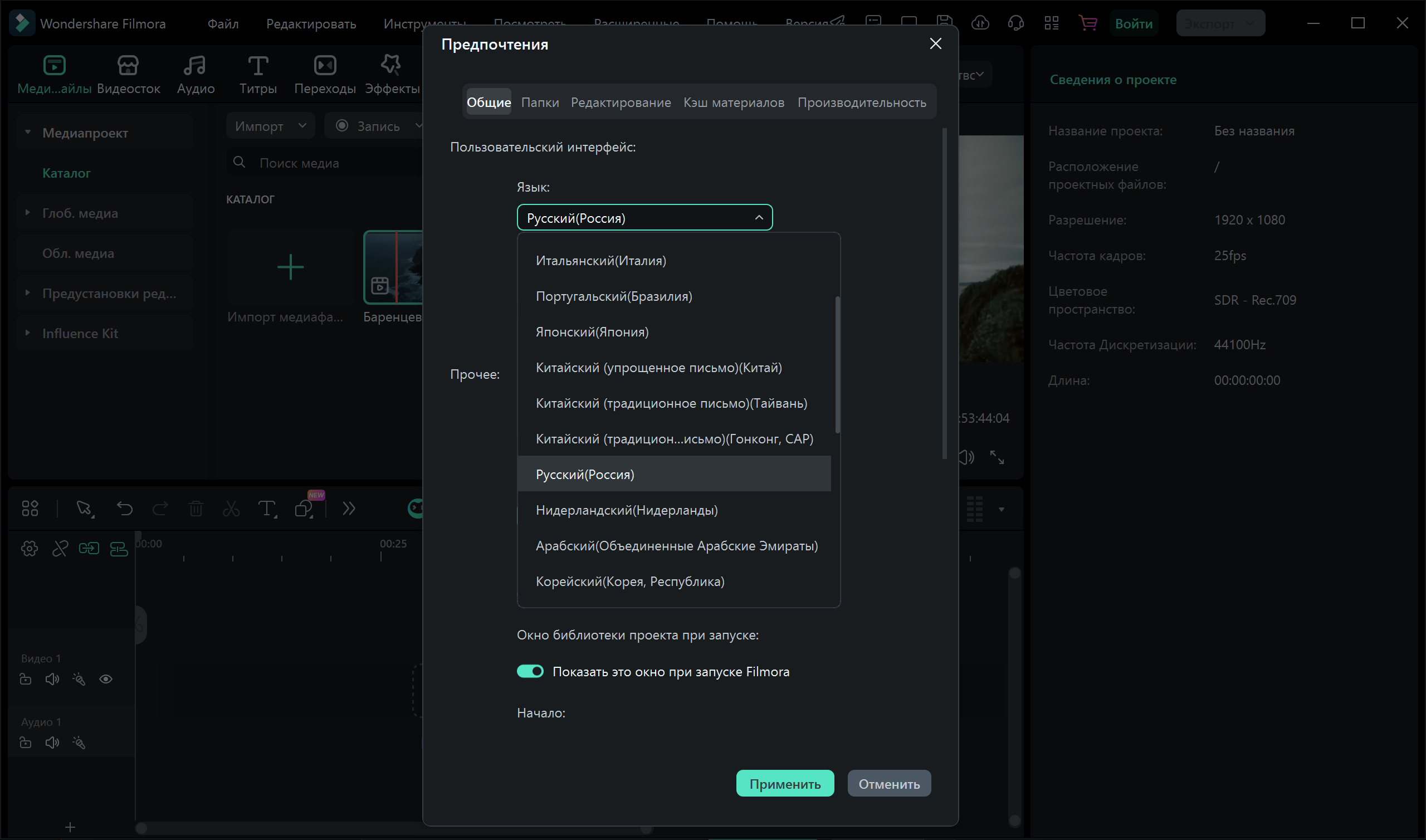Click the undo arrow in timeline toolbar
Screen dimensions: 1426x840
[124, 509]
